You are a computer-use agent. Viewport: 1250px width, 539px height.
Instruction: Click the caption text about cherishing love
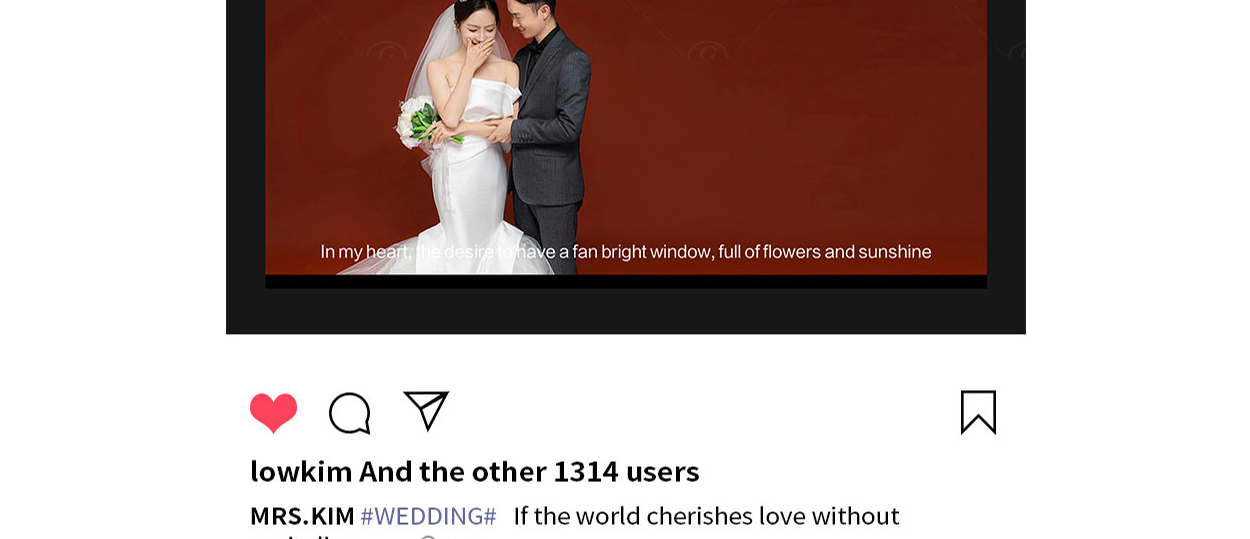pos(706,516)
